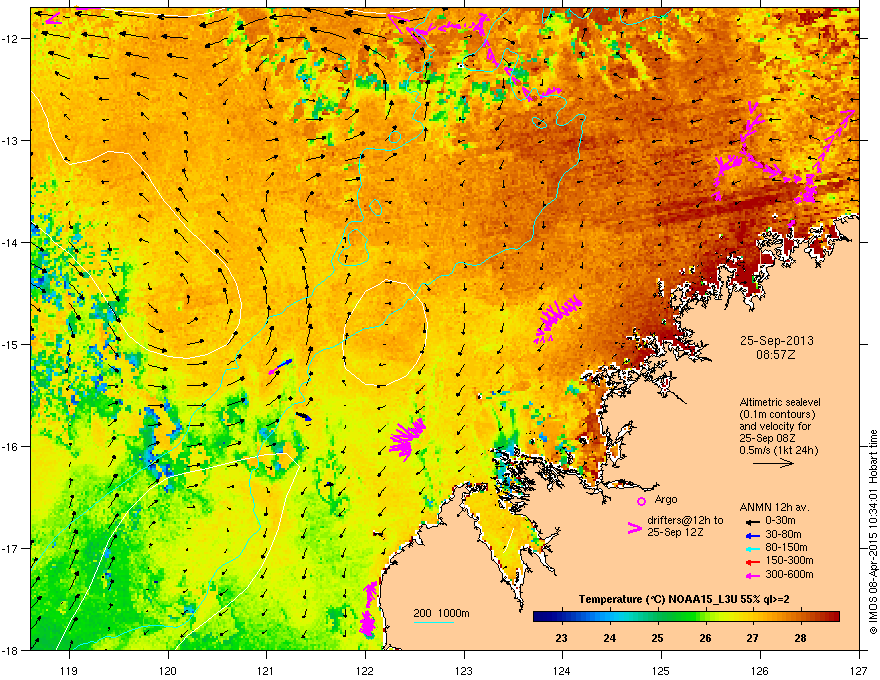
Task: Click the longitude axis label 127
Action: [859, 670]
